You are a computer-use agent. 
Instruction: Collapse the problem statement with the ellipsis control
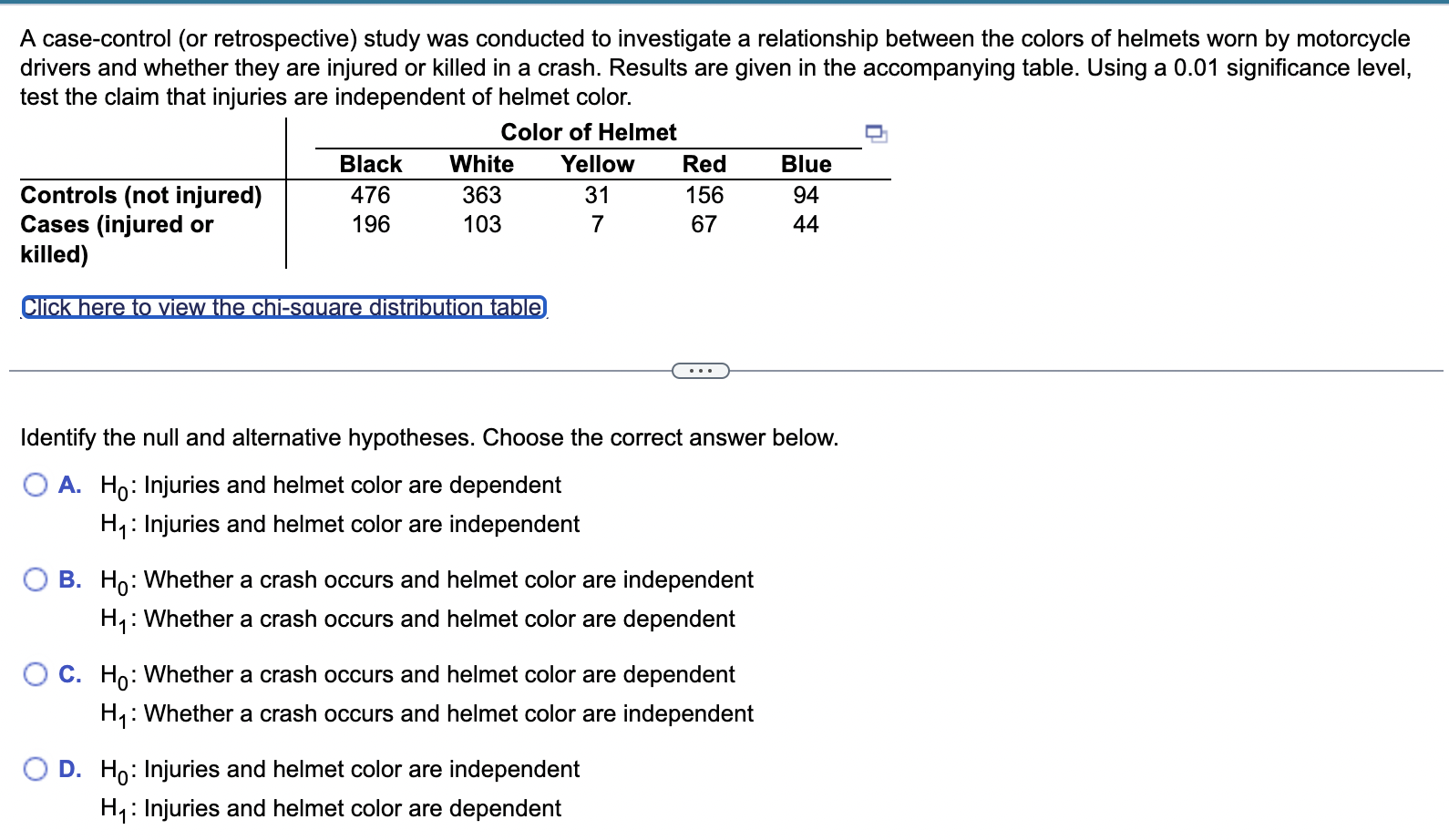click(x=700, y=370)
